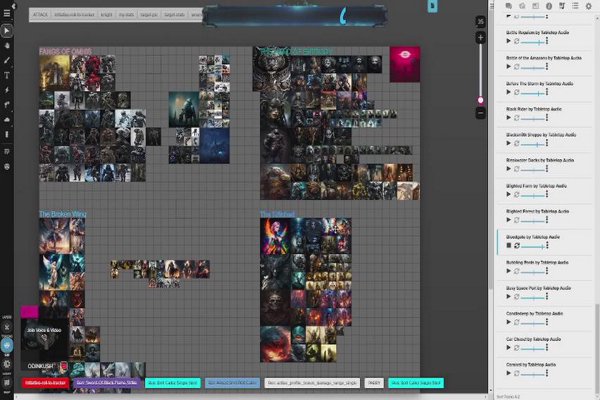Run the red initiative-roll-to-tracker macro
Screen dimensions: 600x400
click(46, 383)
